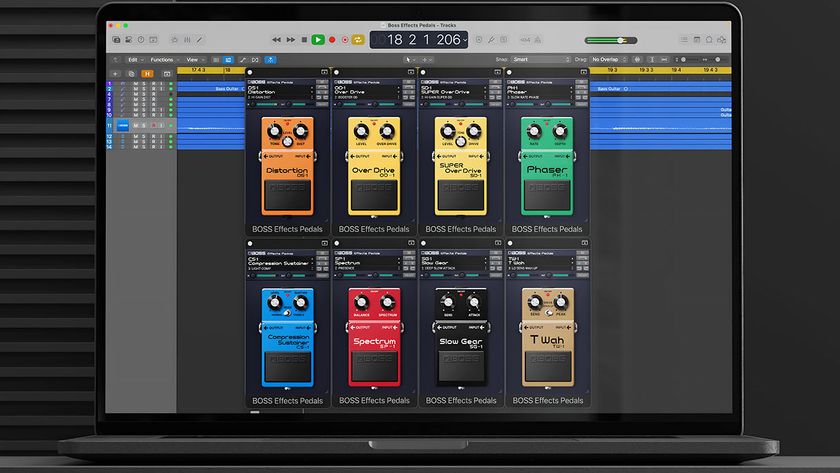Expand the View dropdown menu

click(193, 59)
